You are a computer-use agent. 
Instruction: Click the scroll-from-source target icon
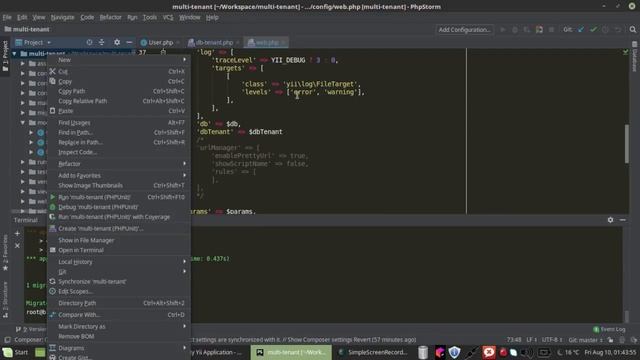89,42
